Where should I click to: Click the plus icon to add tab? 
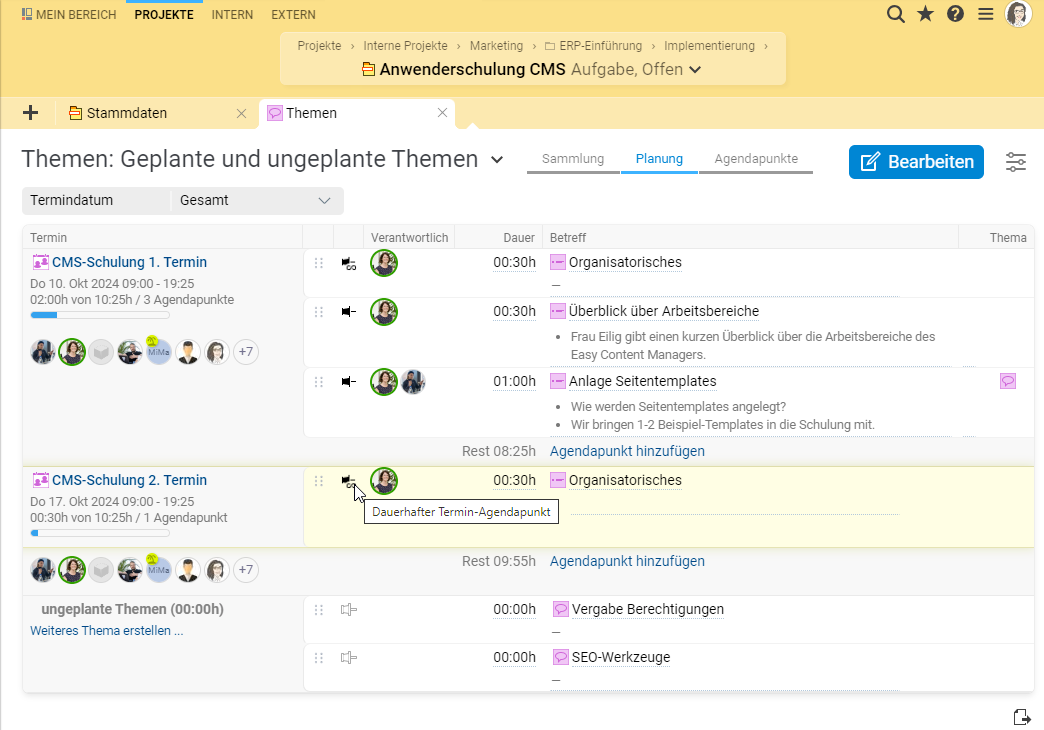pos(30,113)
